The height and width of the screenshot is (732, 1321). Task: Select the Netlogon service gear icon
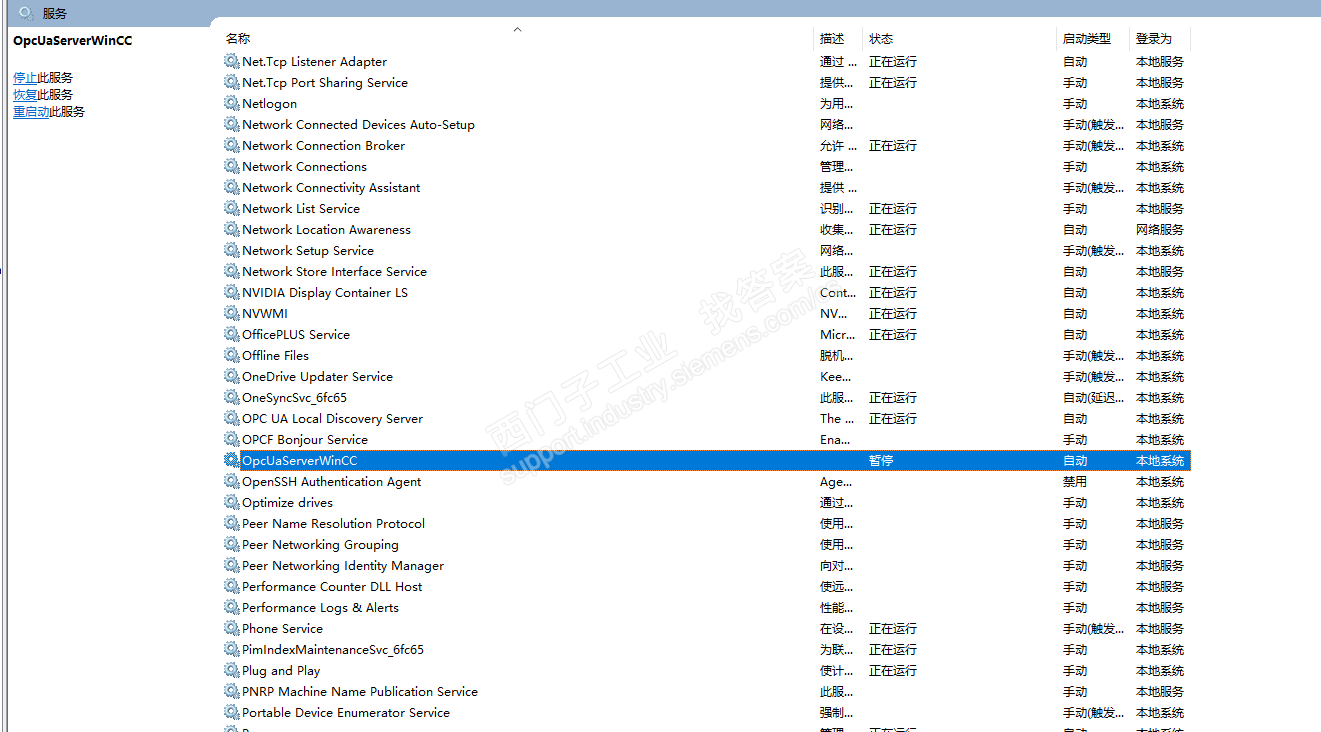click(232, 103)
